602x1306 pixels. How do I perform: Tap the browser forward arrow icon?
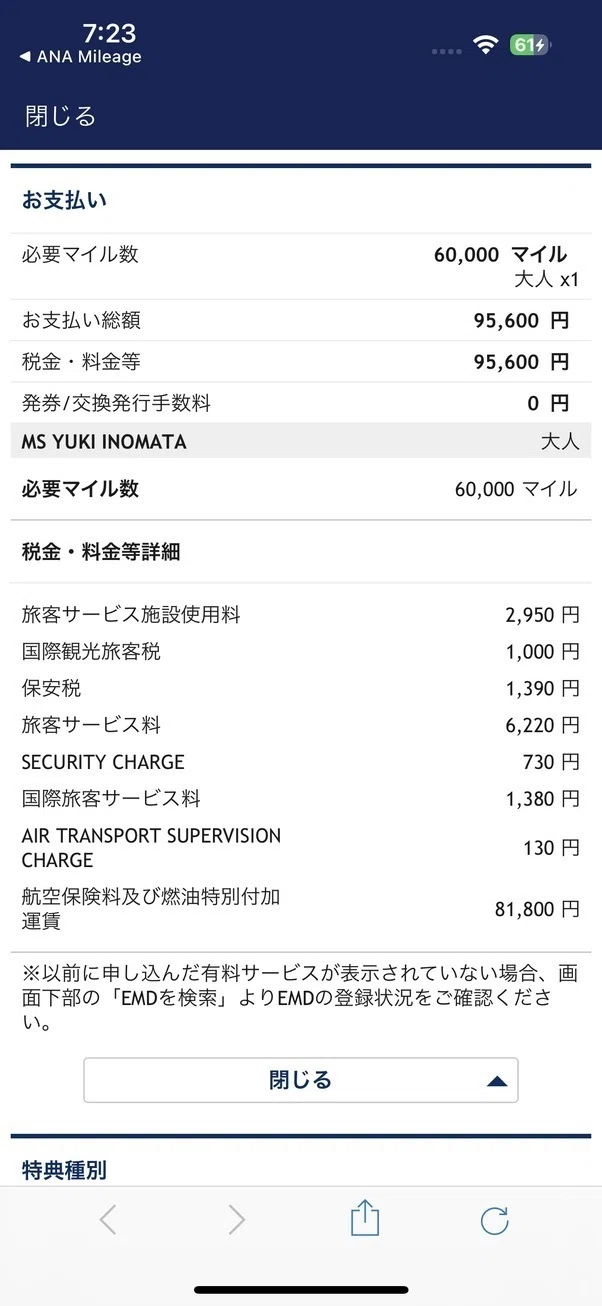point(237,1220)
